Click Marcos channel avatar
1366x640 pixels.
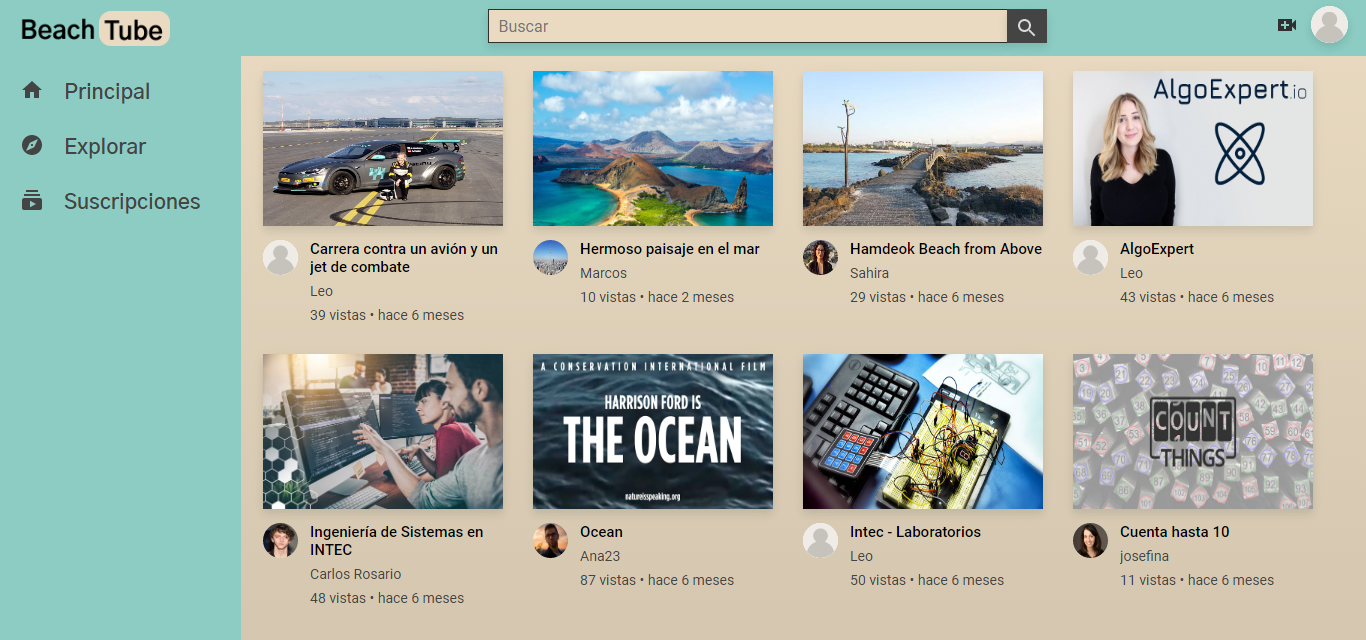(550, 257)
